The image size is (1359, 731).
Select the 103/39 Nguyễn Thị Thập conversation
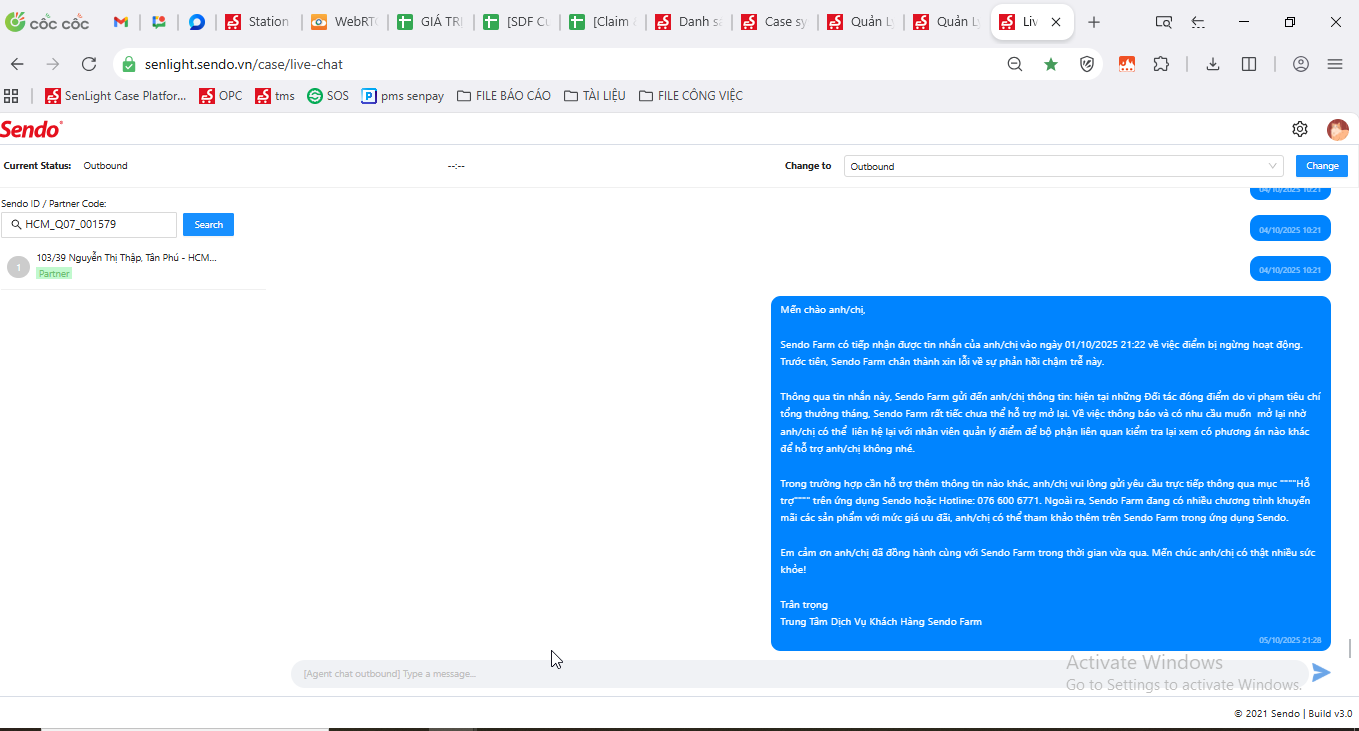[x=132, y=266]
